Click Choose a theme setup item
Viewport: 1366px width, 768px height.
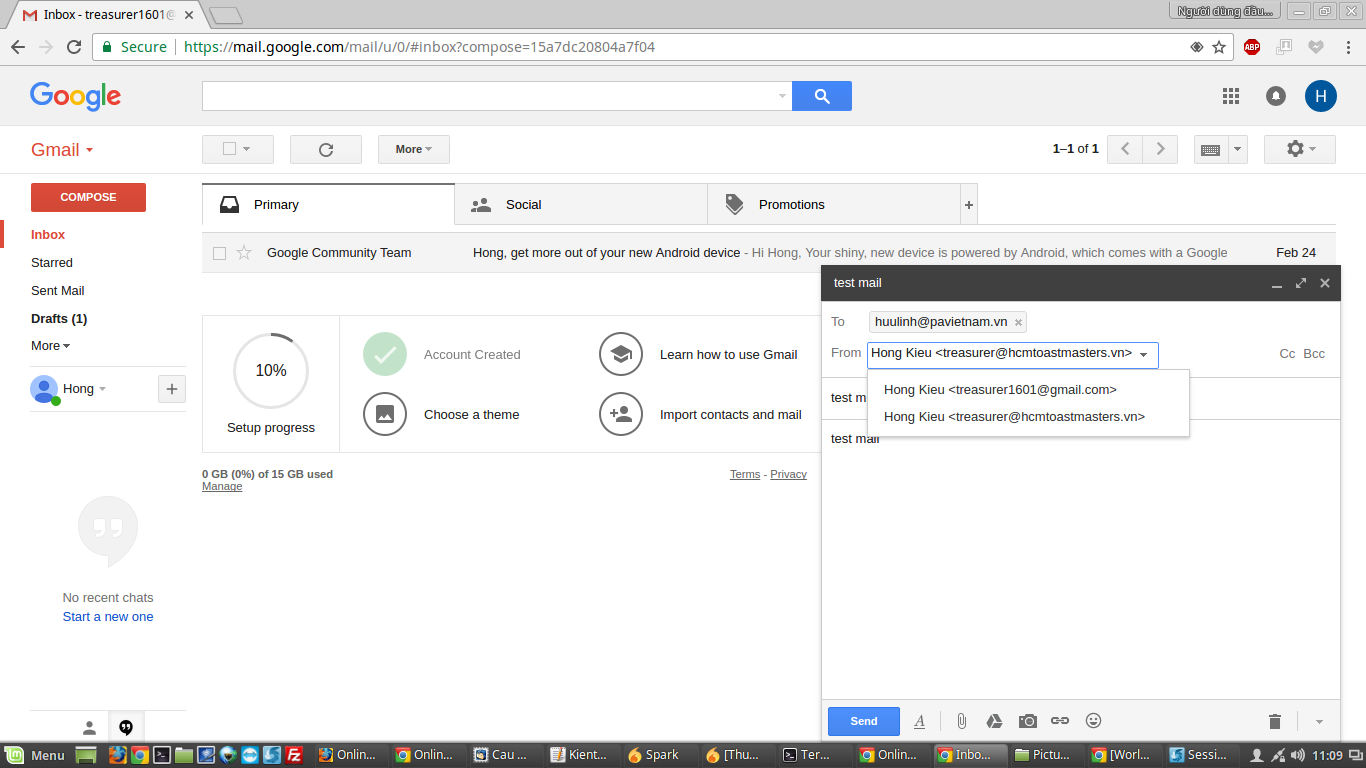[441, 414]
